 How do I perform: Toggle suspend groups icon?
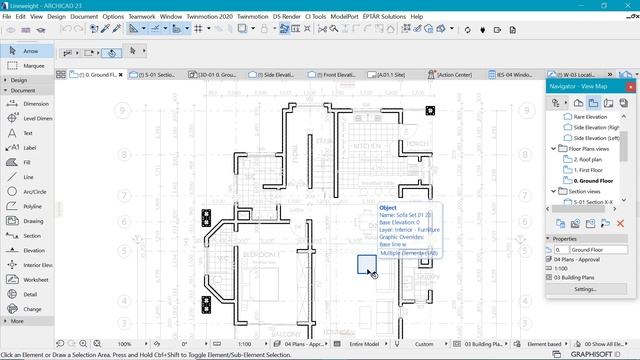tap(284, 29)
